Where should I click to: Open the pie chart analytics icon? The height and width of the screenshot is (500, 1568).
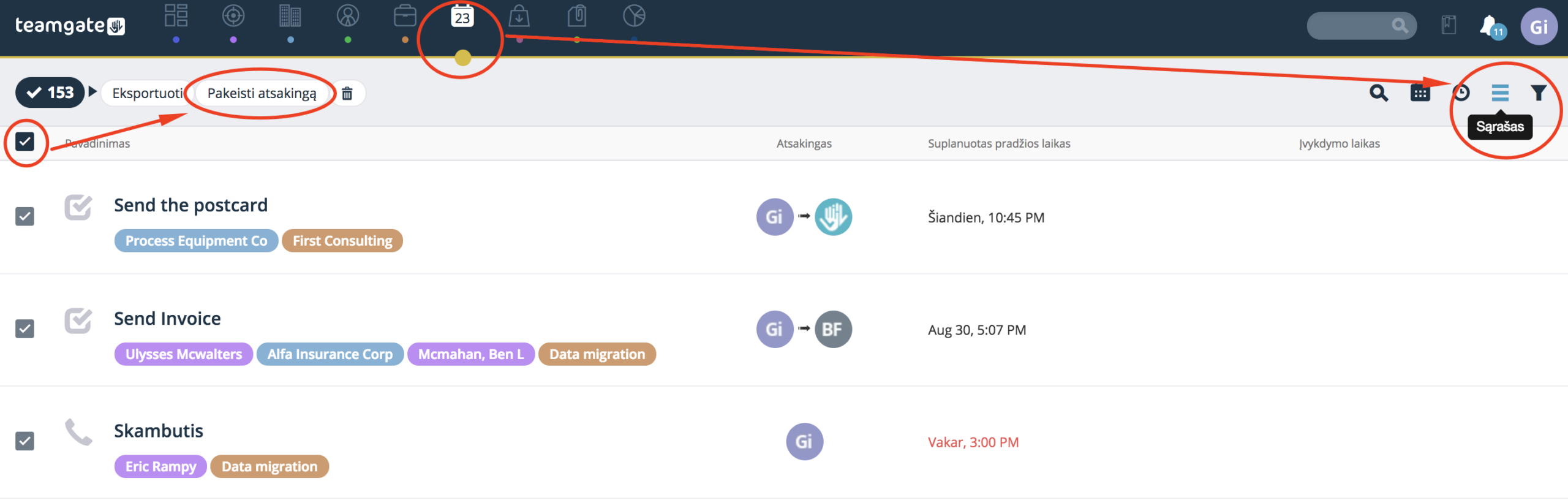pyautogui.click(x=634, y=16)
